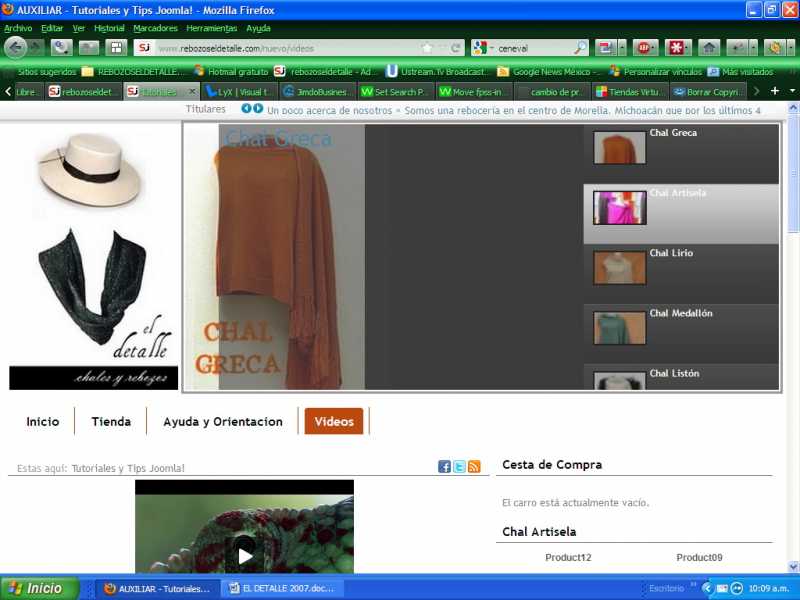Image resolution: width=800 pixels, height=600 pixels.
Task: Open a new tab with plus button
Action: tap(774, 91)
